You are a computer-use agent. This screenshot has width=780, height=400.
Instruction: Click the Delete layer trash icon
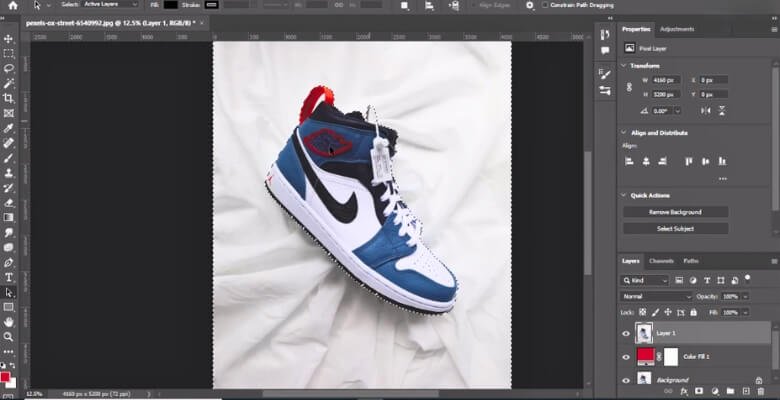760,392
